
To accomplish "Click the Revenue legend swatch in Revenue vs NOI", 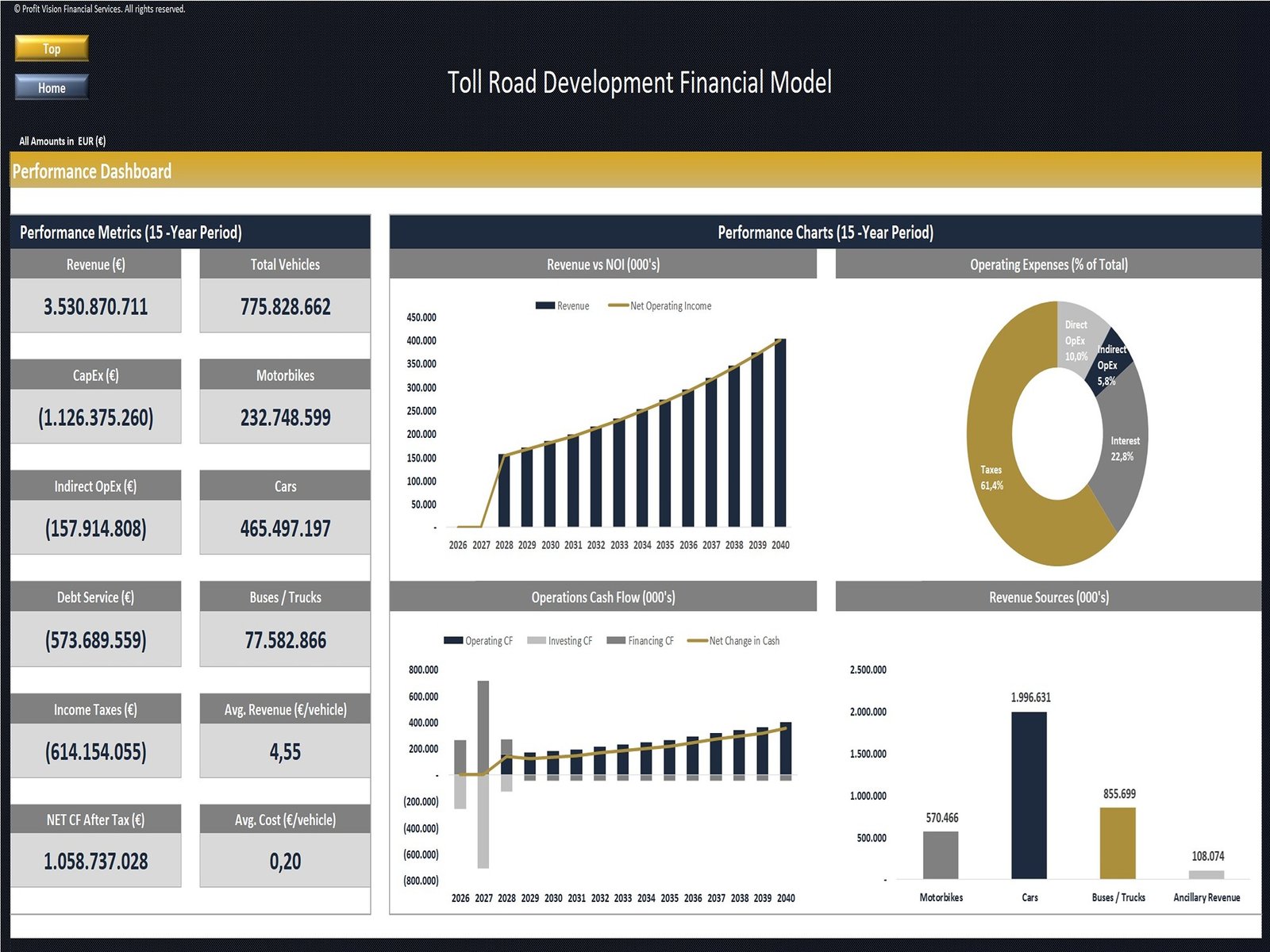I will [x=545, y=305].
